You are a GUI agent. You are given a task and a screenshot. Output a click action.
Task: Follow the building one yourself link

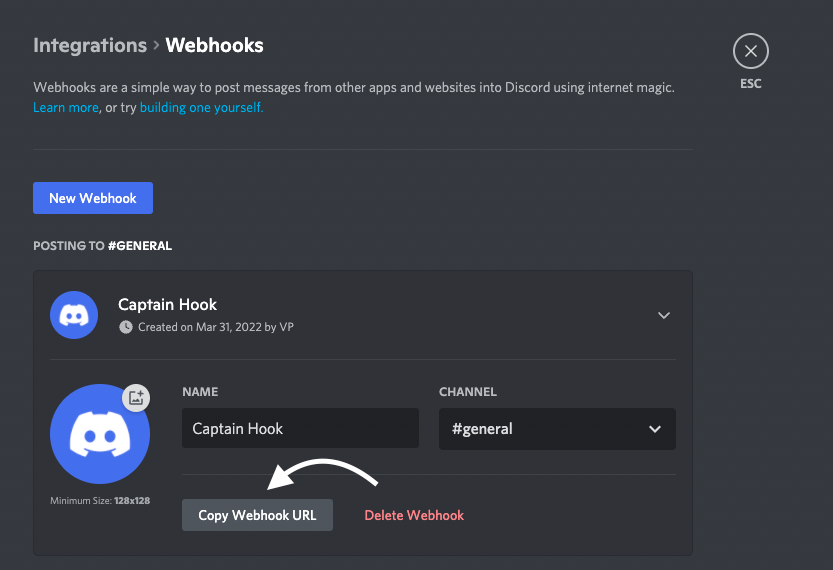[201, 107]
